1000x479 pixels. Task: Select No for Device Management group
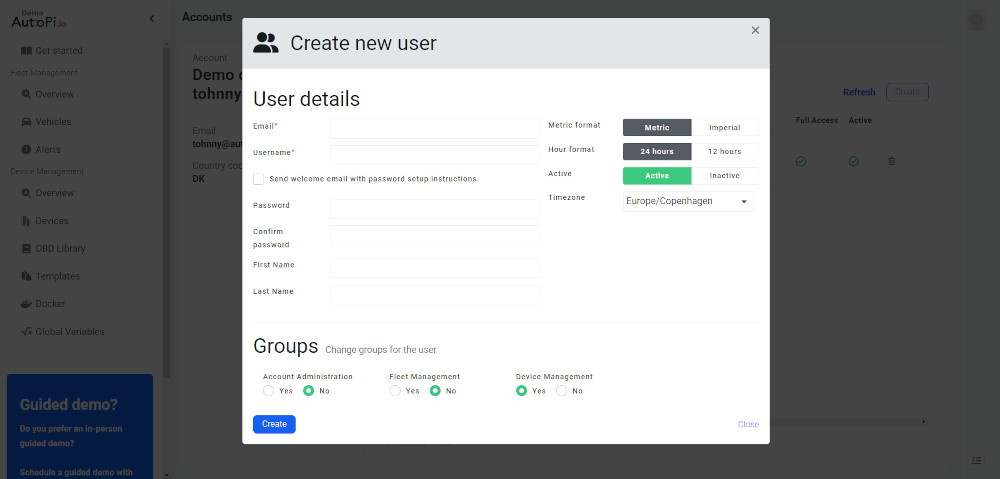tap(562, 391)
